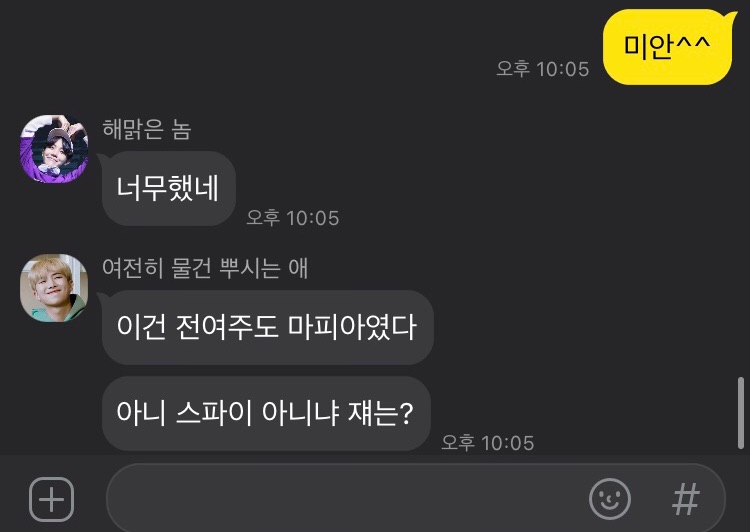Open 여전히 물건 뿌시는 애 profile picture
Viewport: 750px width, 532px height.
[54, 288]
